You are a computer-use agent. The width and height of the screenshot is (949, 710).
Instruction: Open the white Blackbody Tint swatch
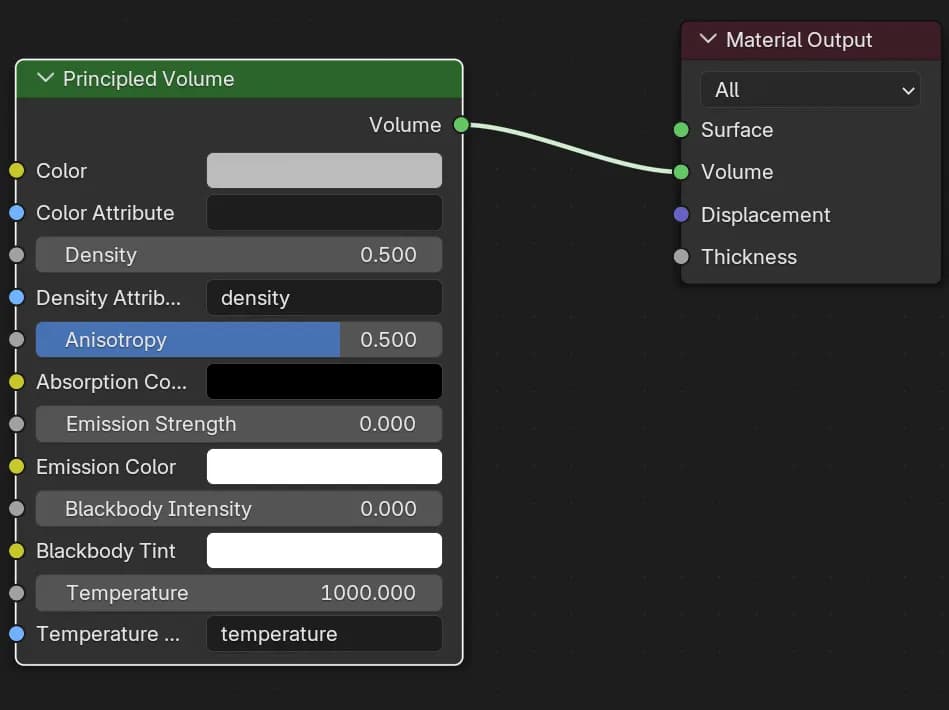pyautogui.click(x=324, y=551)
